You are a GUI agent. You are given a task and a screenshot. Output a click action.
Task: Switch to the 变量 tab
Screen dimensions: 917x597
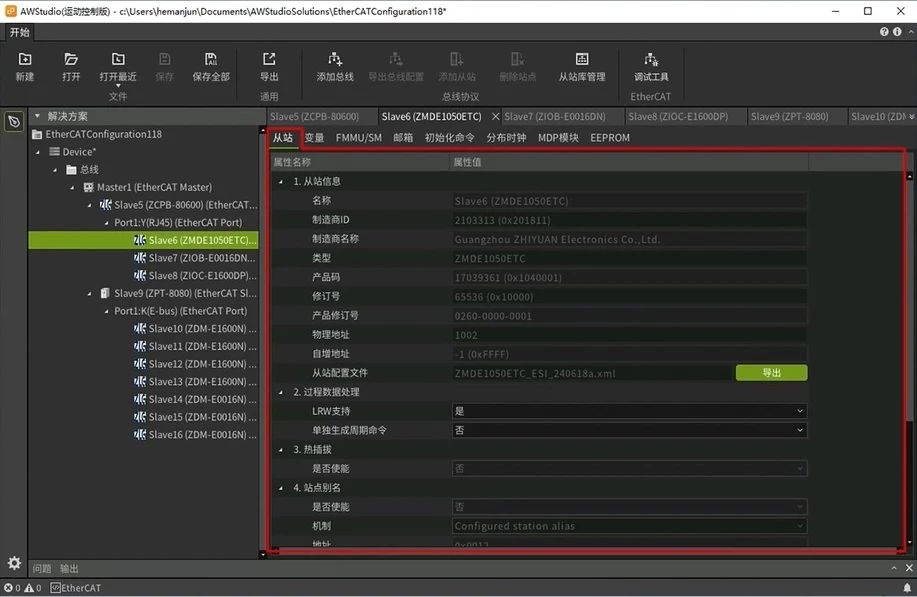314,138
